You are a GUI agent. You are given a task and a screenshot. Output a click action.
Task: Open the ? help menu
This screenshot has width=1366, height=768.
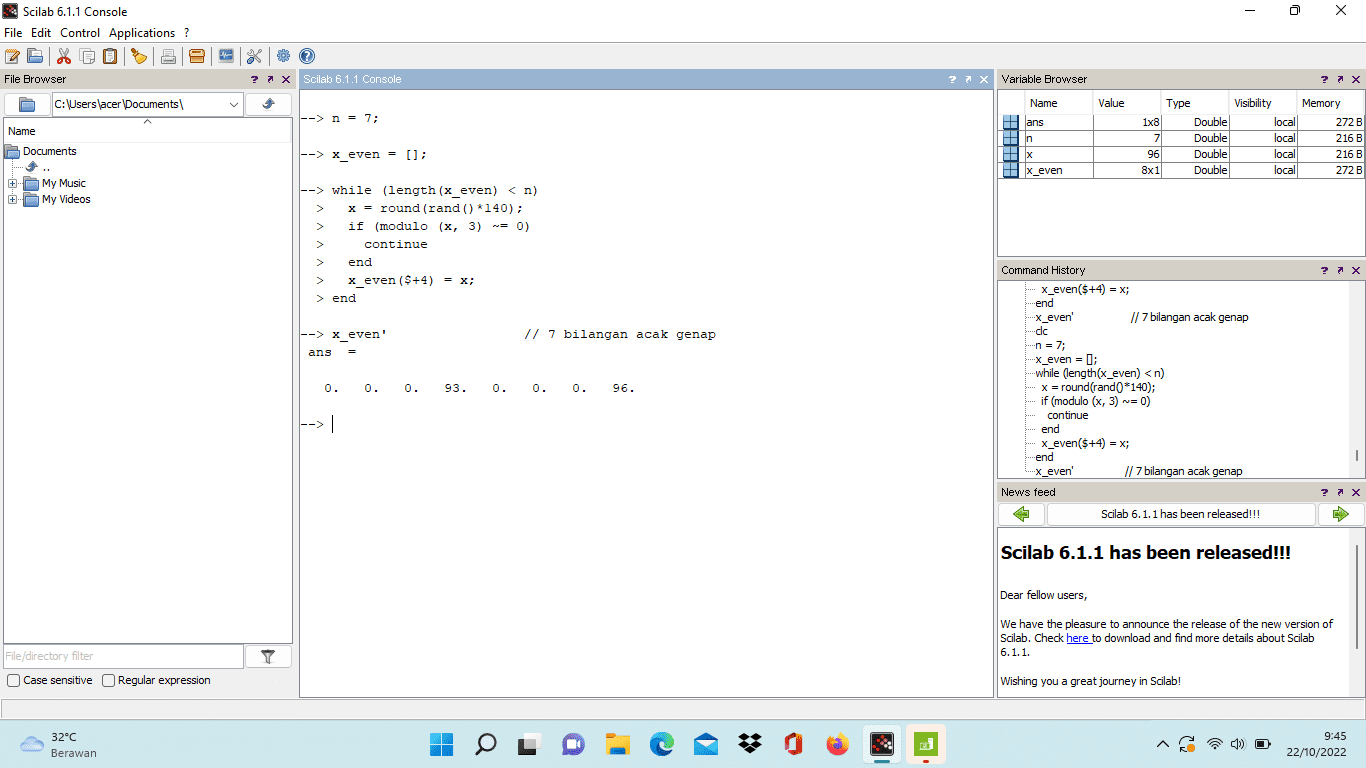[187, 33]
